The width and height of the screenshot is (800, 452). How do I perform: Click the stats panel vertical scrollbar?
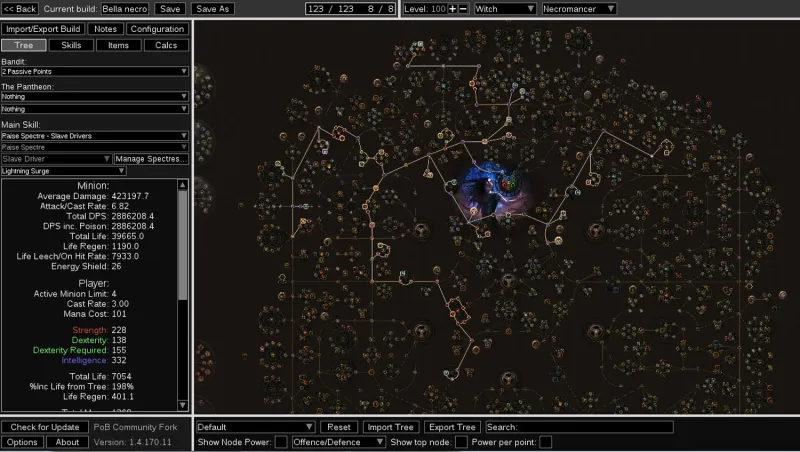183,250
